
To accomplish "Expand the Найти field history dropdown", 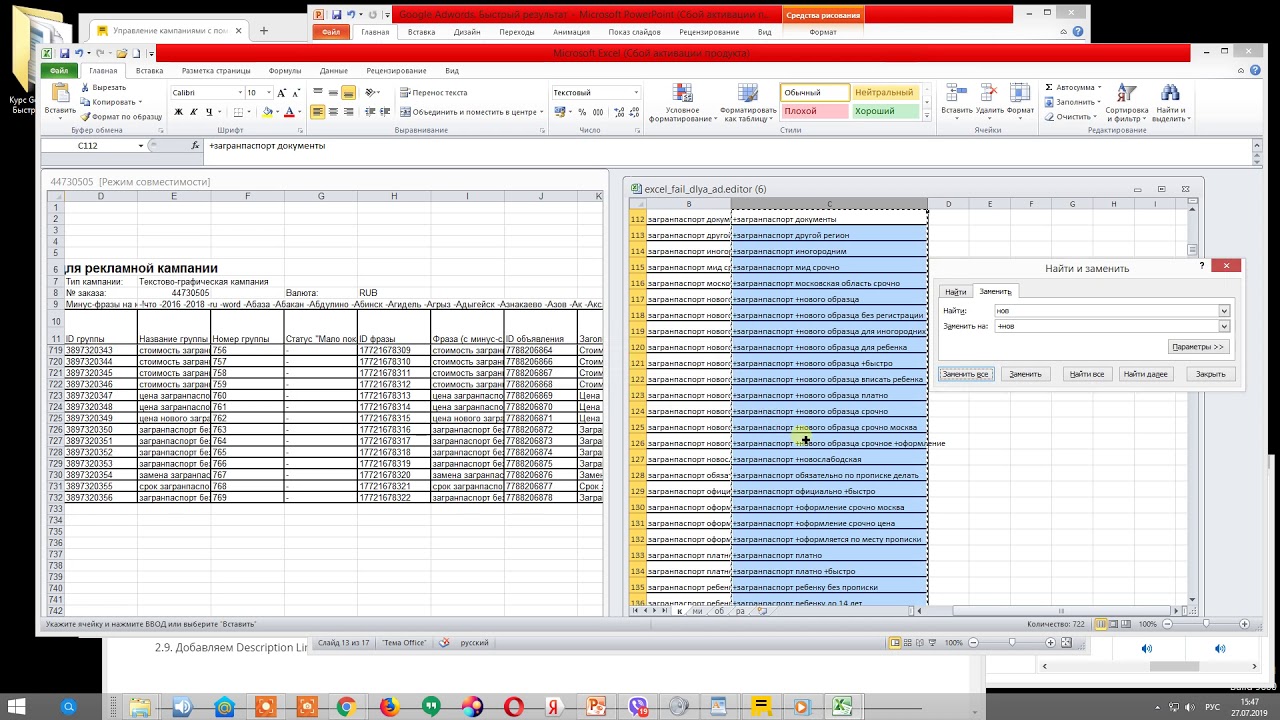I will (x=1224, y=311).
